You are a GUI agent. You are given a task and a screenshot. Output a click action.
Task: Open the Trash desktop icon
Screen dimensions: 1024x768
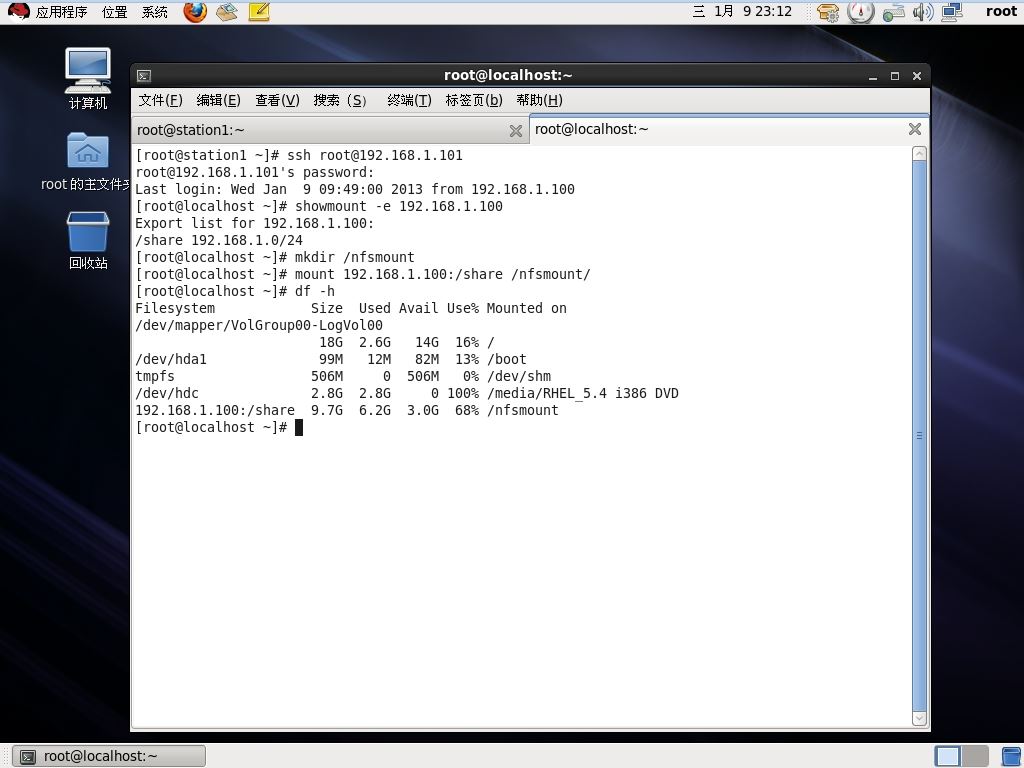88,240
